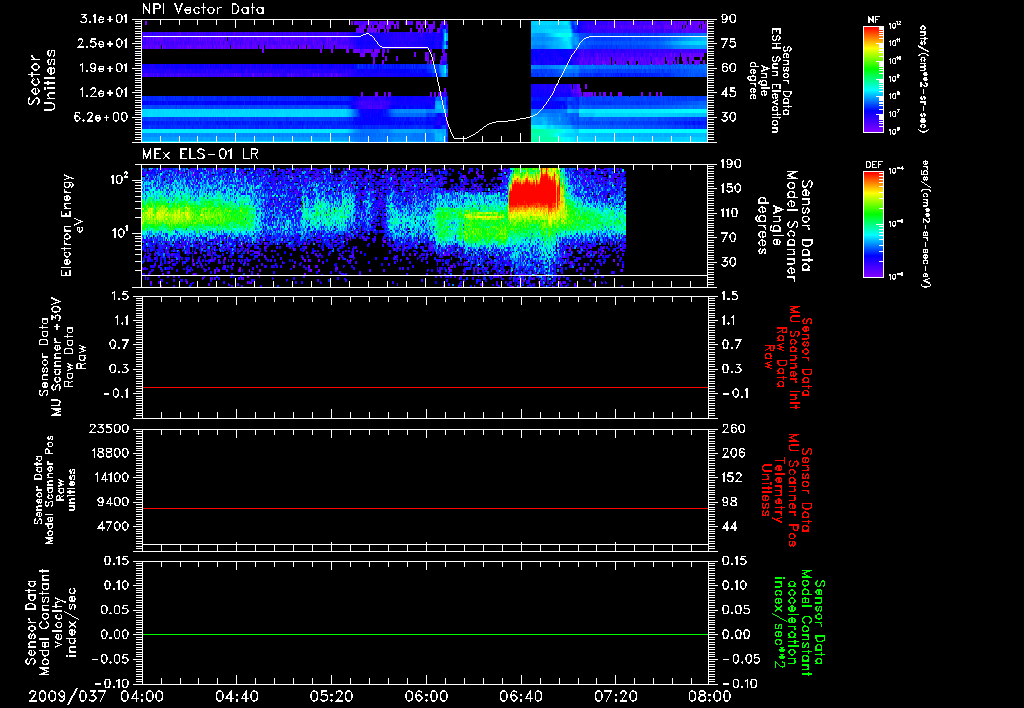
Task: Click the '60' sun elevation tick label
Action: (x=729, y=68)
